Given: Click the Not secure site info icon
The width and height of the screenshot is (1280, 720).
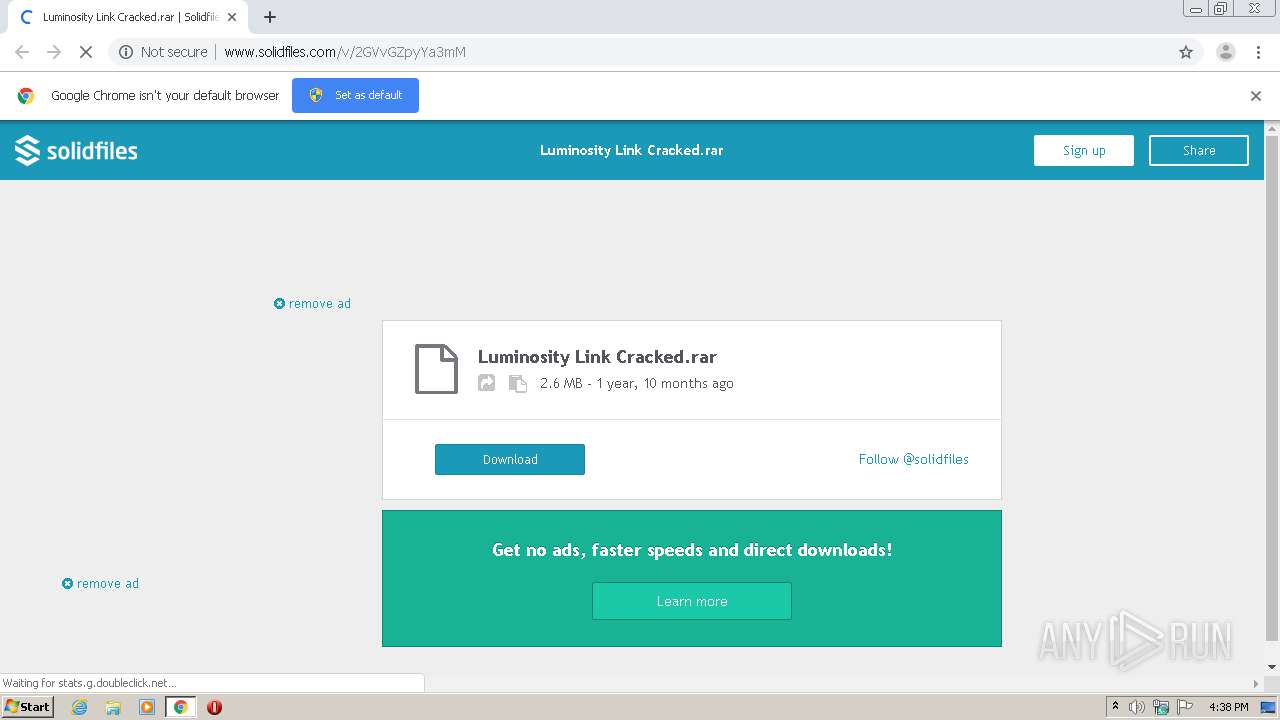Looking at the screenshot, I should [x=126, y=52].
